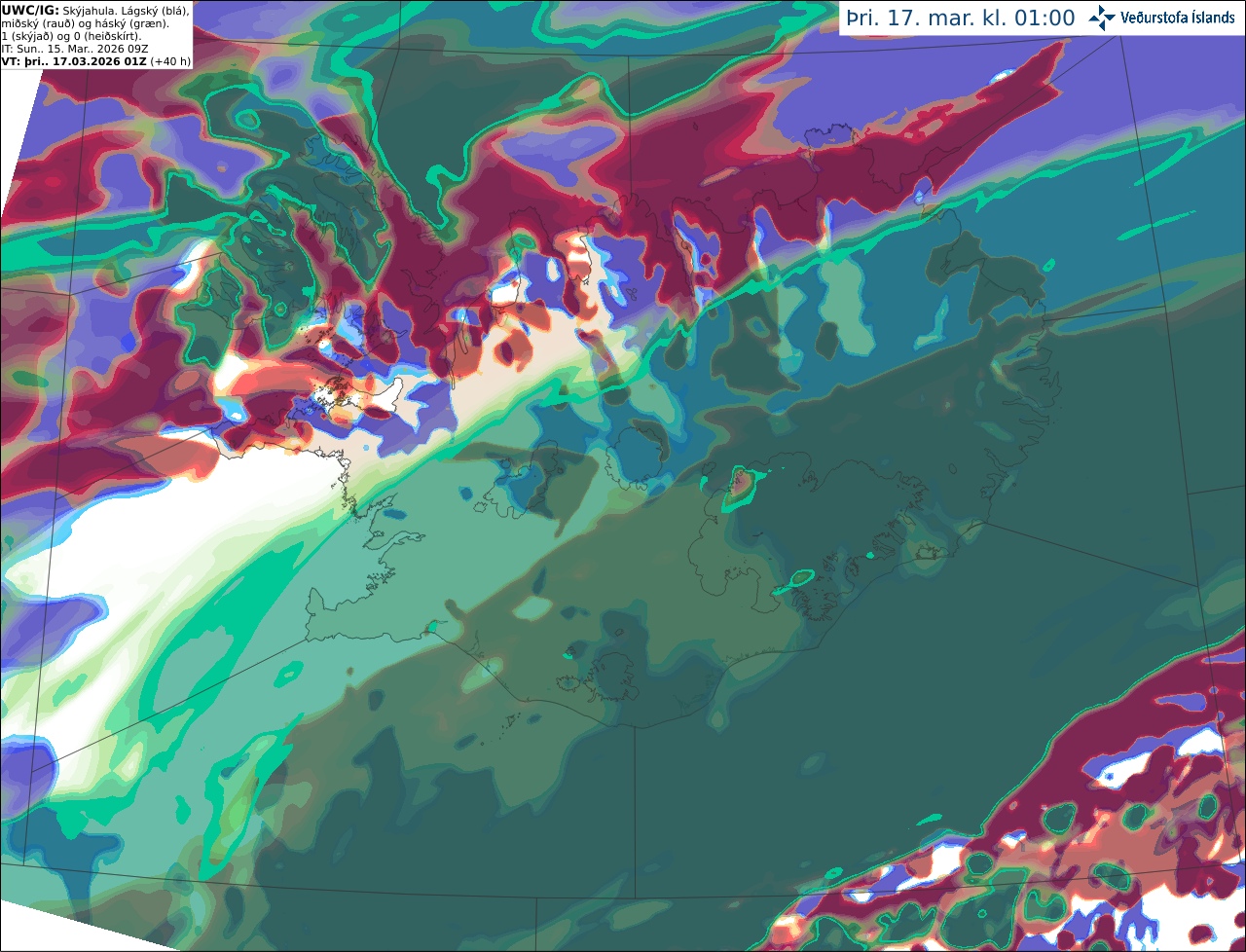
Task: Click the Veðurstofa Íslands name text
Action: [1178, 18]
